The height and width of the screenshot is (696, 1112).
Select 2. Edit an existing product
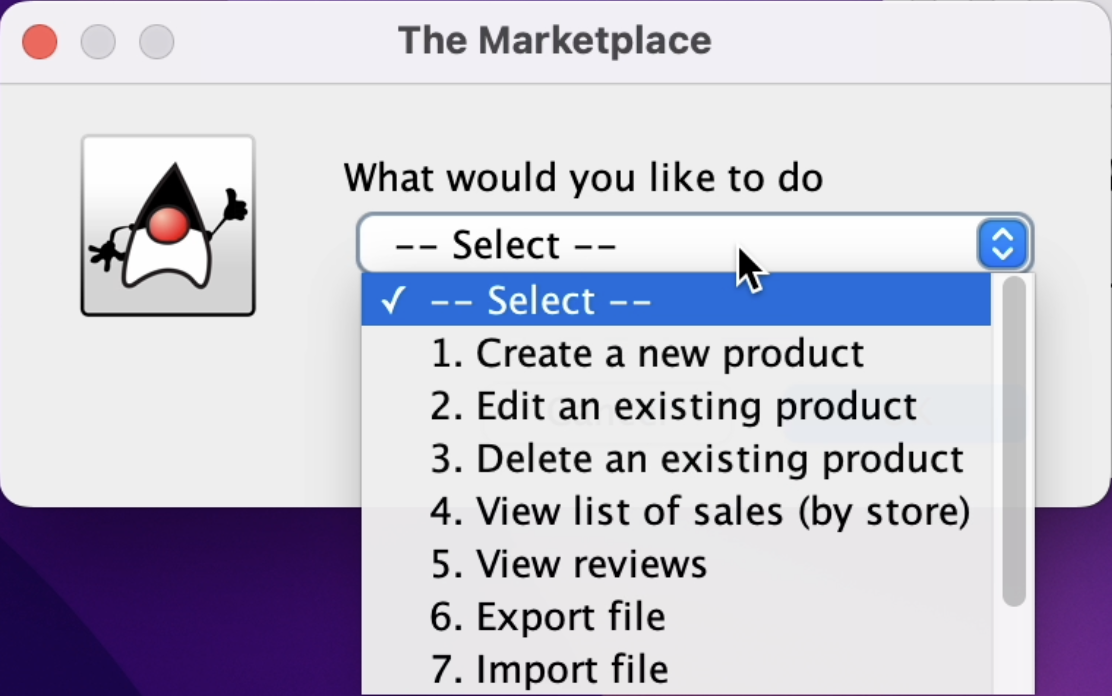click(676, 406)
